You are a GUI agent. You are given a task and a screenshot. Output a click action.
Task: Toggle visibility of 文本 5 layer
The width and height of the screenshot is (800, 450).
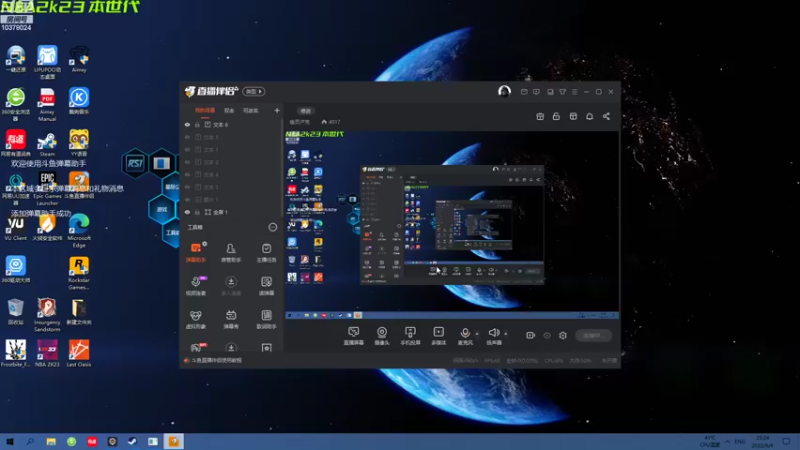pyautogui.click(x=187, y=137)
